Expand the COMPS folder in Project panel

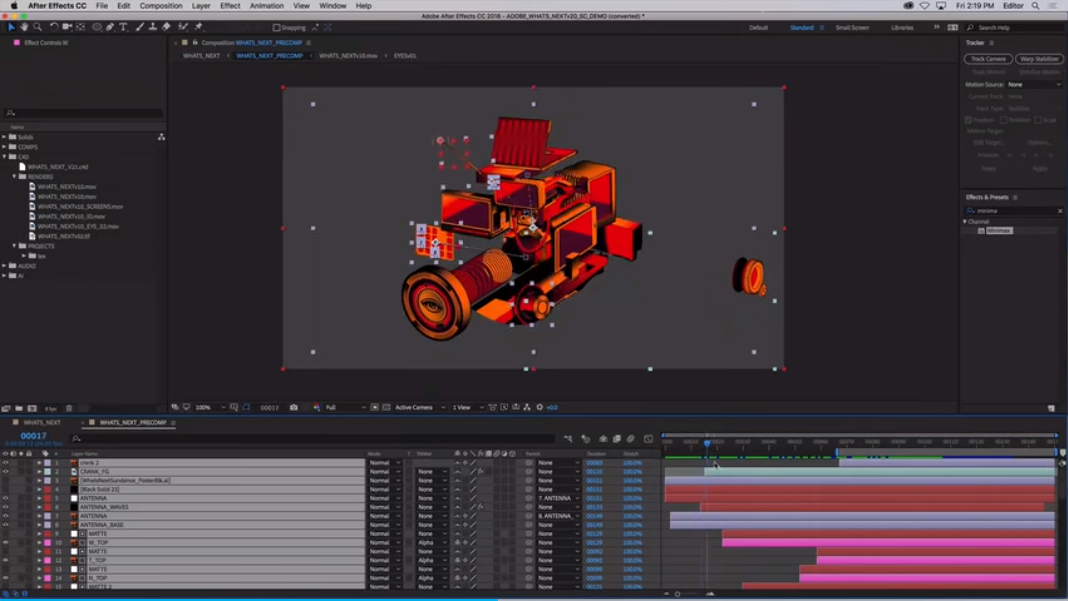(x=5, y=147)
